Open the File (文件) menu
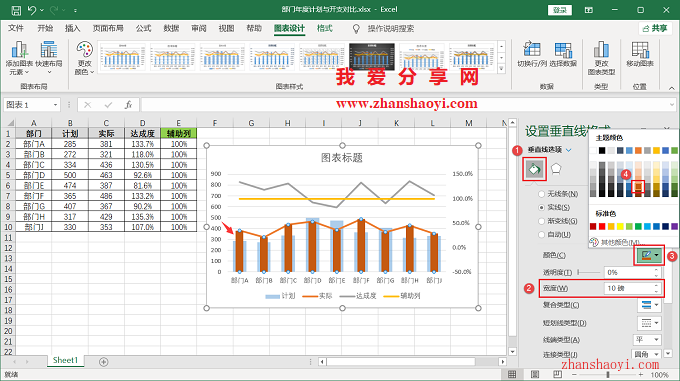The height and width of the screenshot is (381, 680). pyautogui.click(x=16, y=28)
